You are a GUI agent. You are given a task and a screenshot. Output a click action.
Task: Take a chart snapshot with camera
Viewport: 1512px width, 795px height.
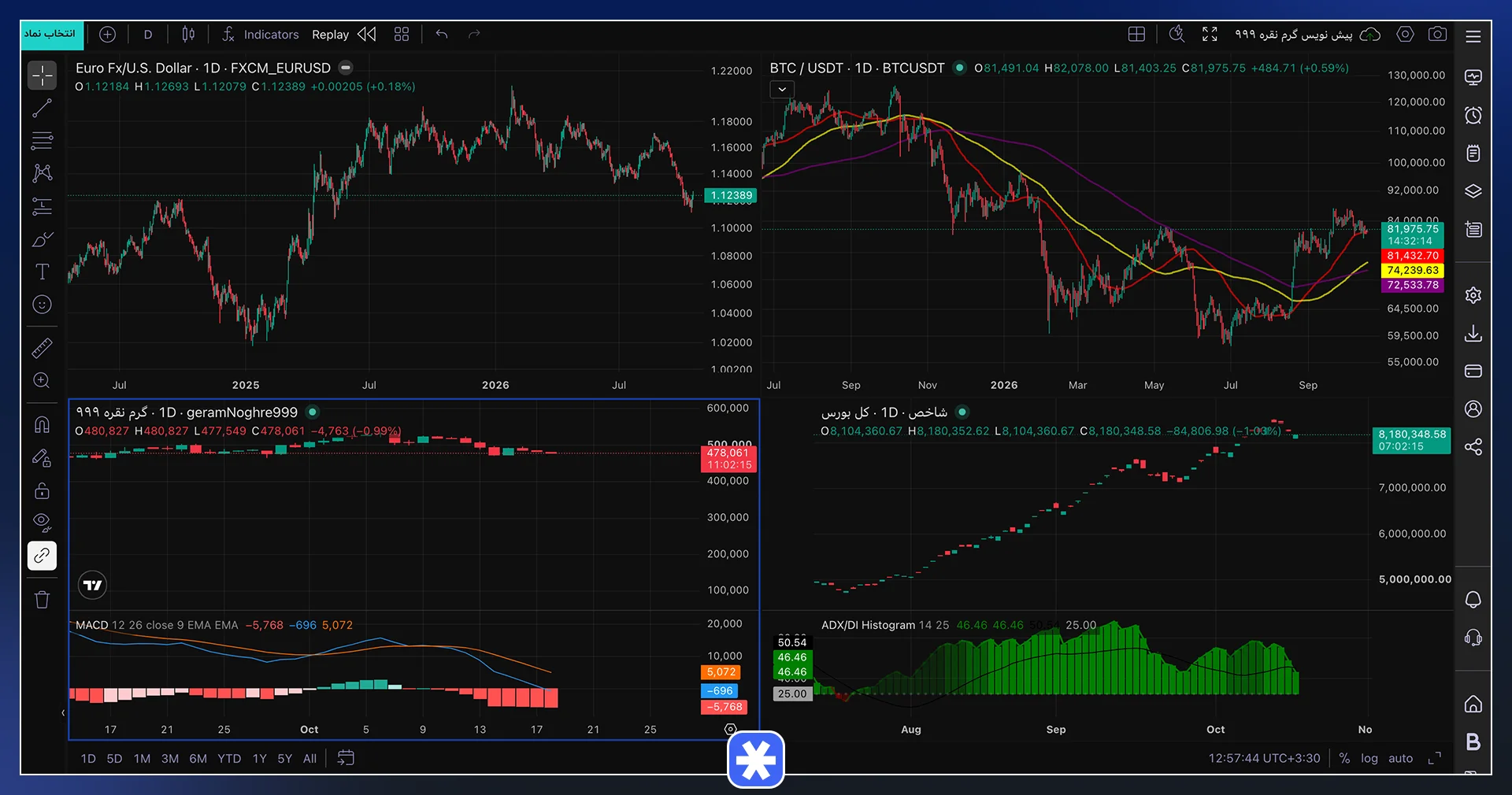point(1437,35)
